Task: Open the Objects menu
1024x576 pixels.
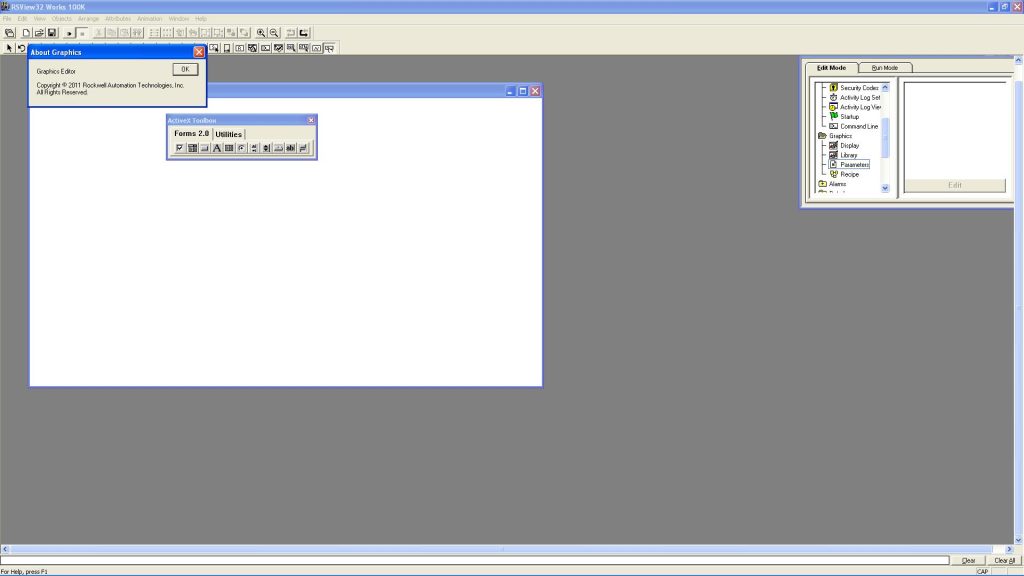Action: tap(62, 18)
